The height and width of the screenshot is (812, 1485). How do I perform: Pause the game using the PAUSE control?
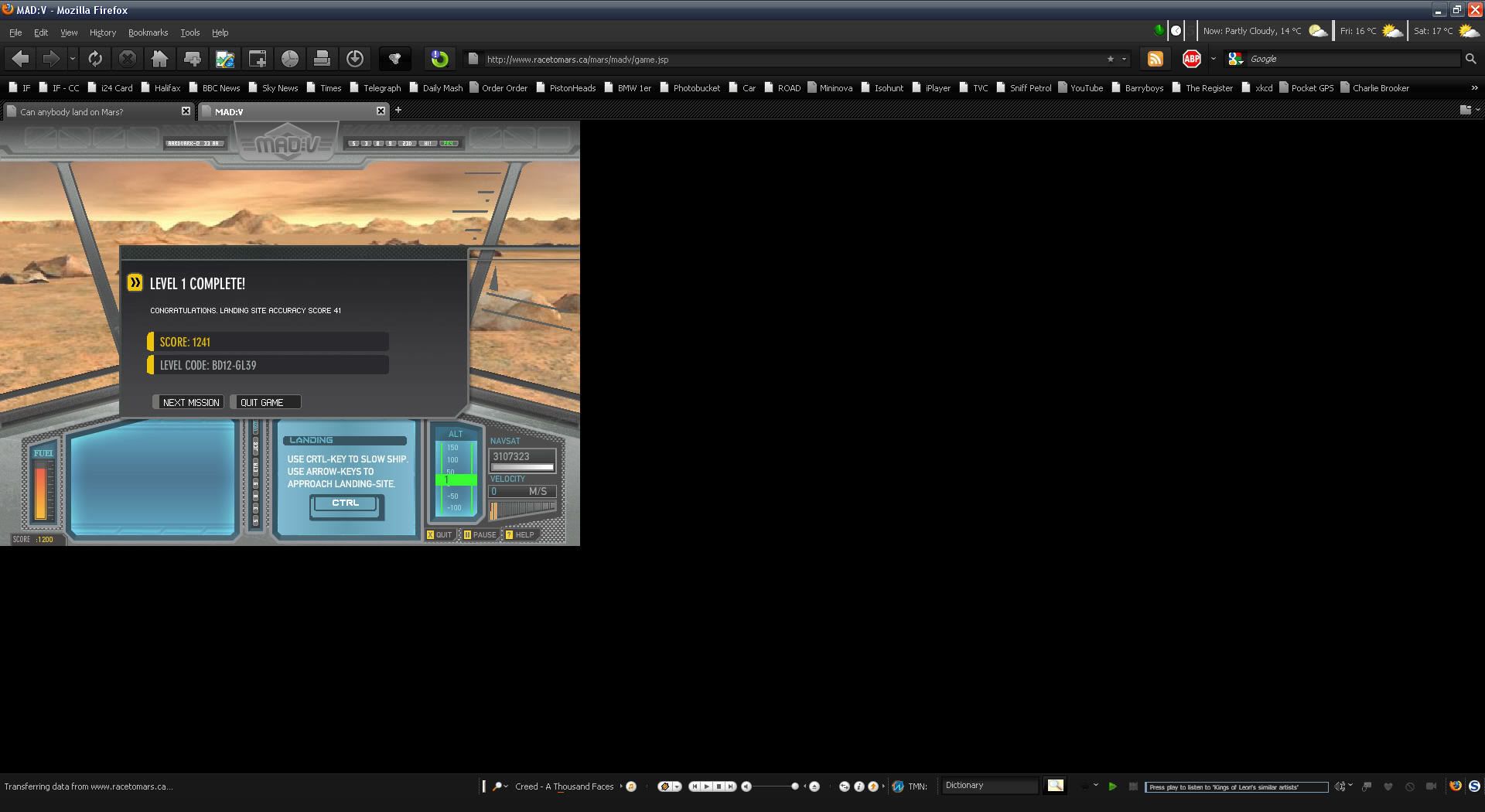[480, 534]
